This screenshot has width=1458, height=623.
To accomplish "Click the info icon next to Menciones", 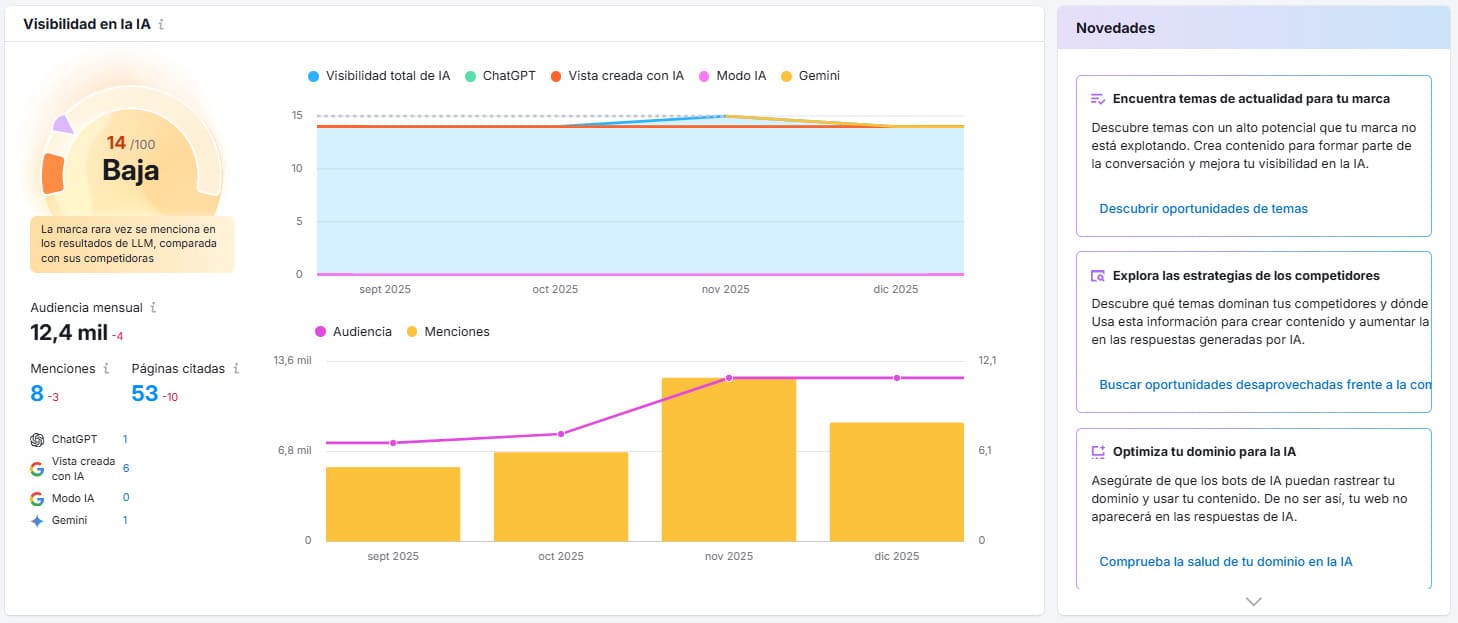I will 106,368.
